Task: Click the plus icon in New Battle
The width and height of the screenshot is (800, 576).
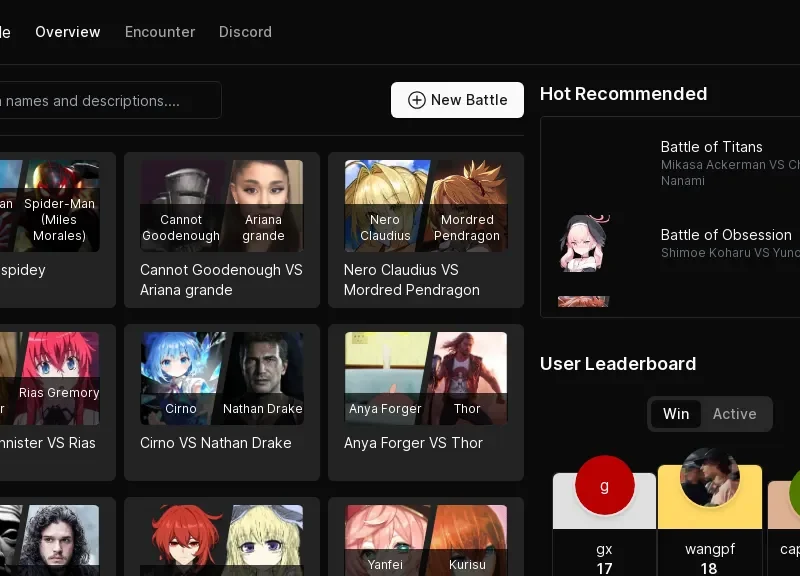Action: tap(416, 100)
